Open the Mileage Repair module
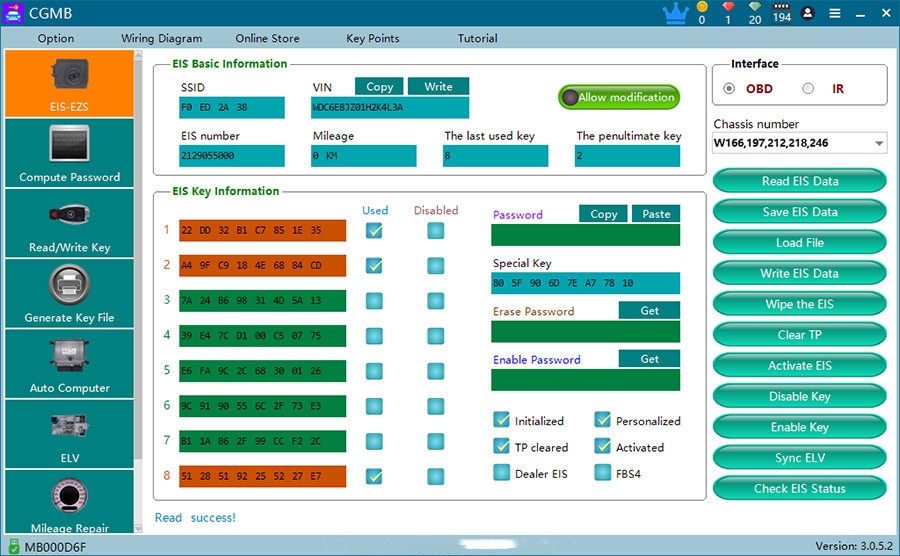Screen dimensions: 900x556 [69, 502]
